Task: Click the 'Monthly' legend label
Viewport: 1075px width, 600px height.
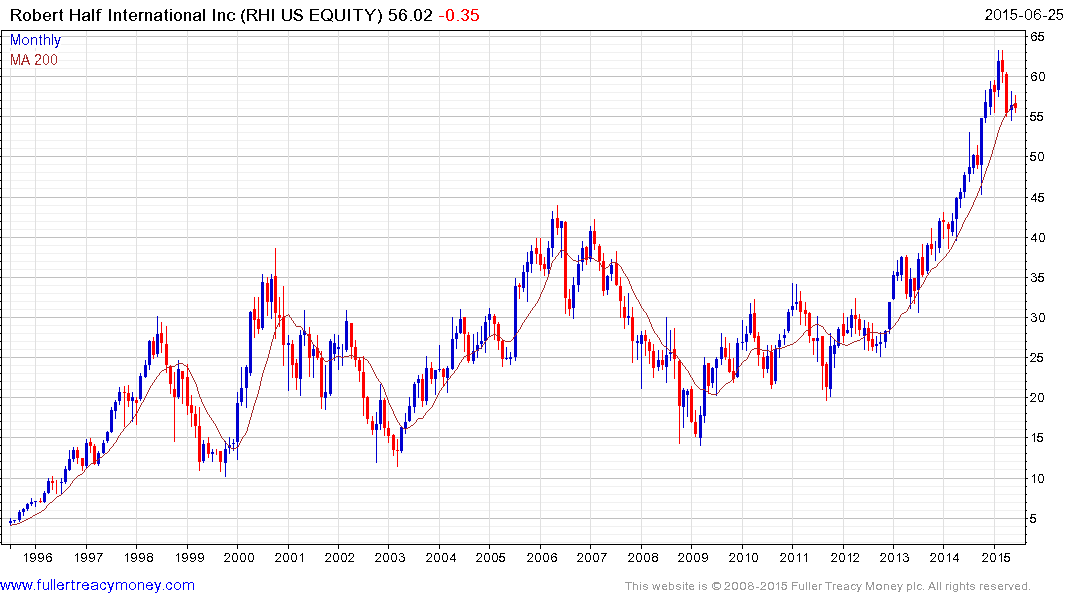Action: pos(35,40)
